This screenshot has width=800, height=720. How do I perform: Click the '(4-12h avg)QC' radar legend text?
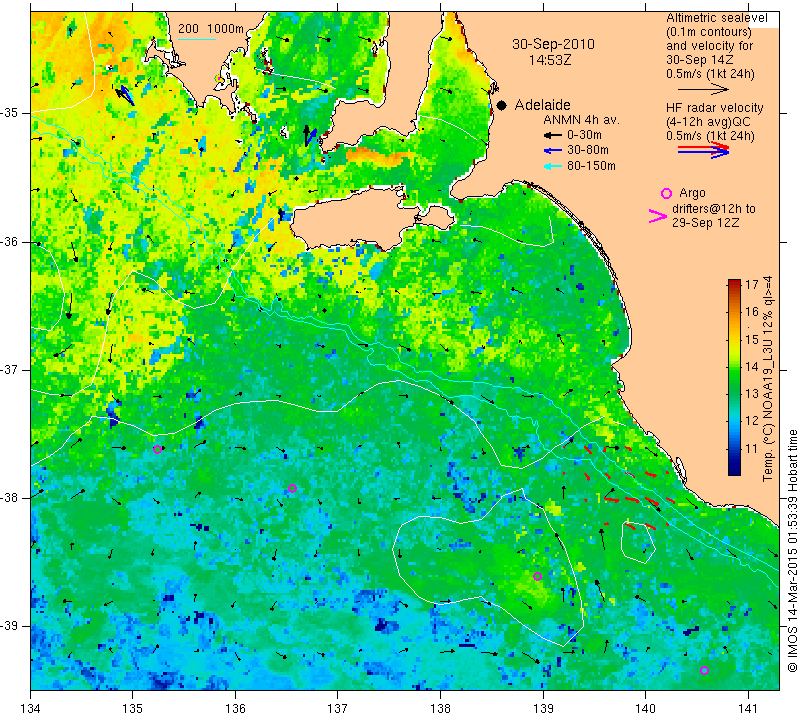[707, 122]
